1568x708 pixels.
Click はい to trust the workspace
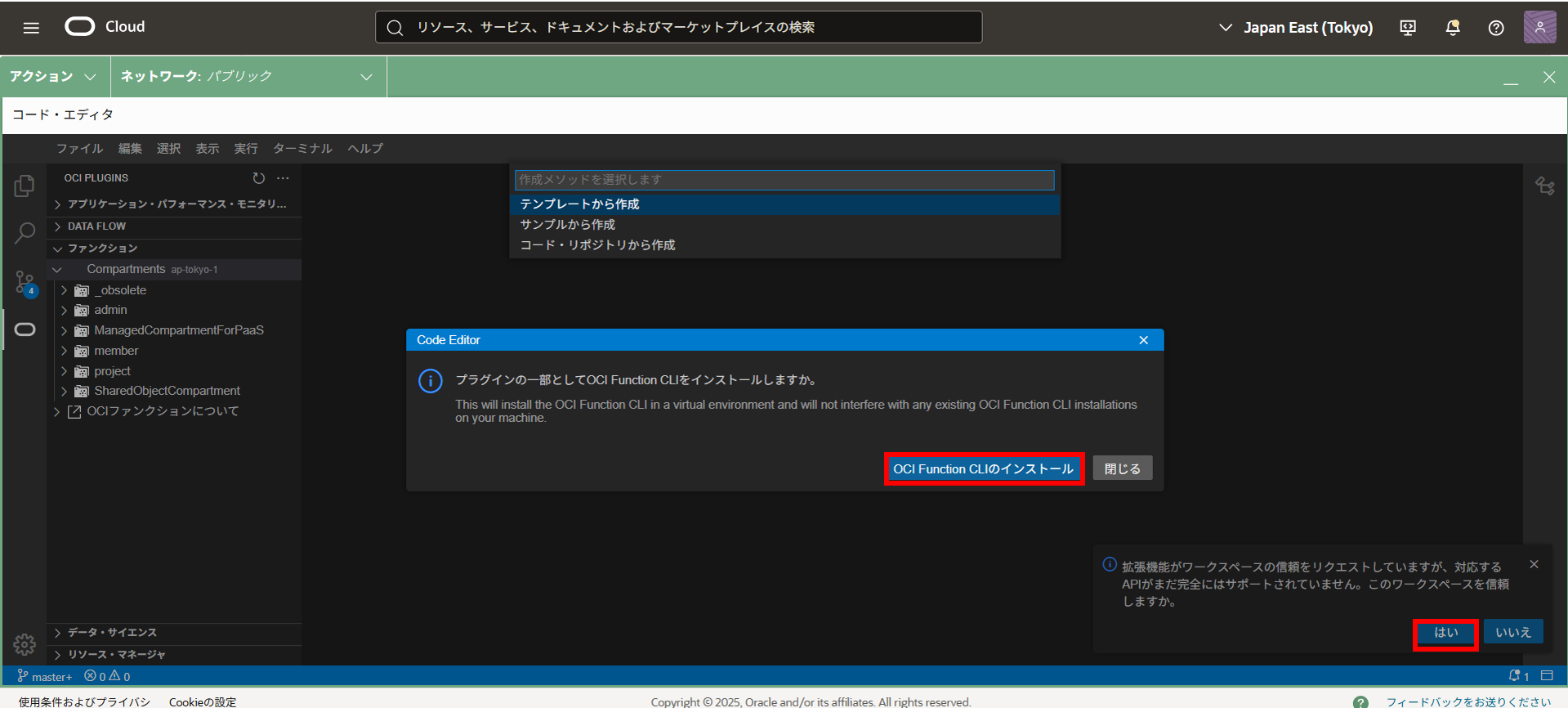click(1445, 633)
